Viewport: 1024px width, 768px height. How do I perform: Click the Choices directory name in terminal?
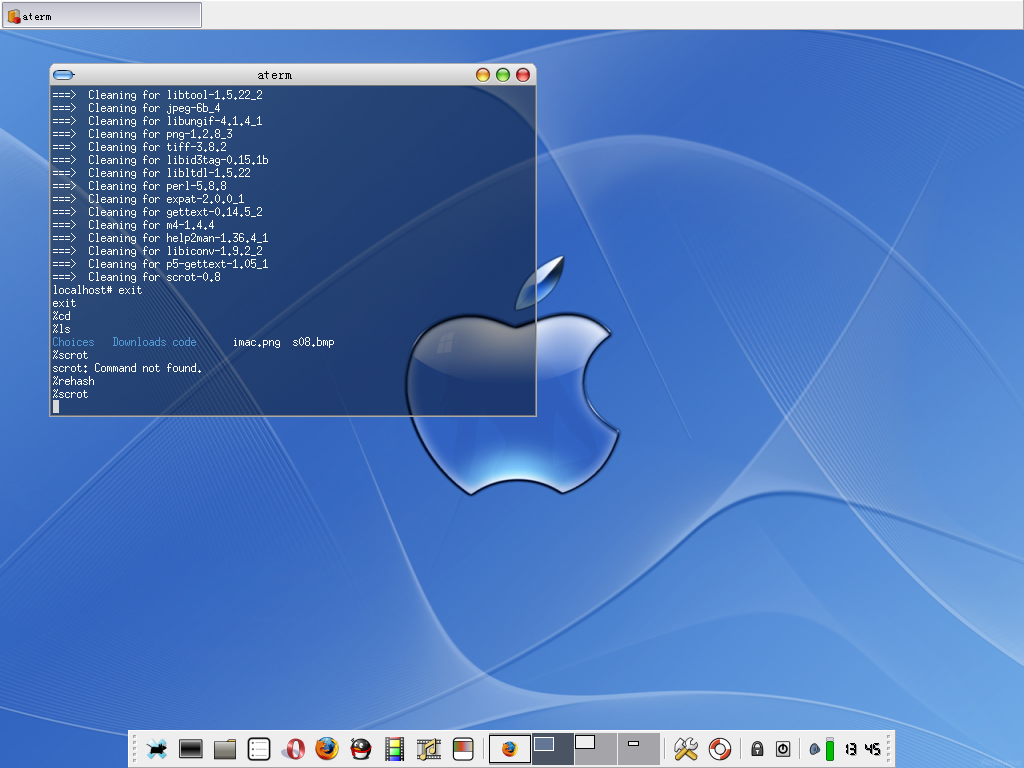73,342
